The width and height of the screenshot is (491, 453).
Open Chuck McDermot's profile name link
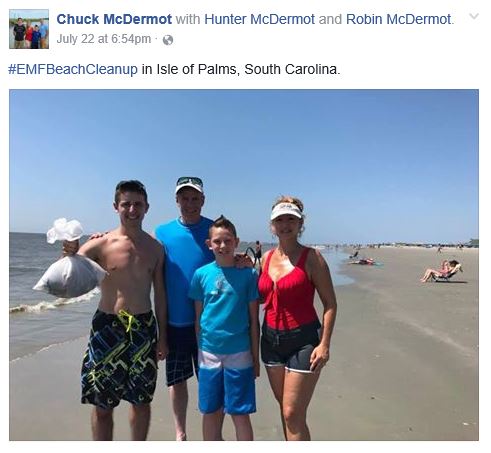coord(114,19)
